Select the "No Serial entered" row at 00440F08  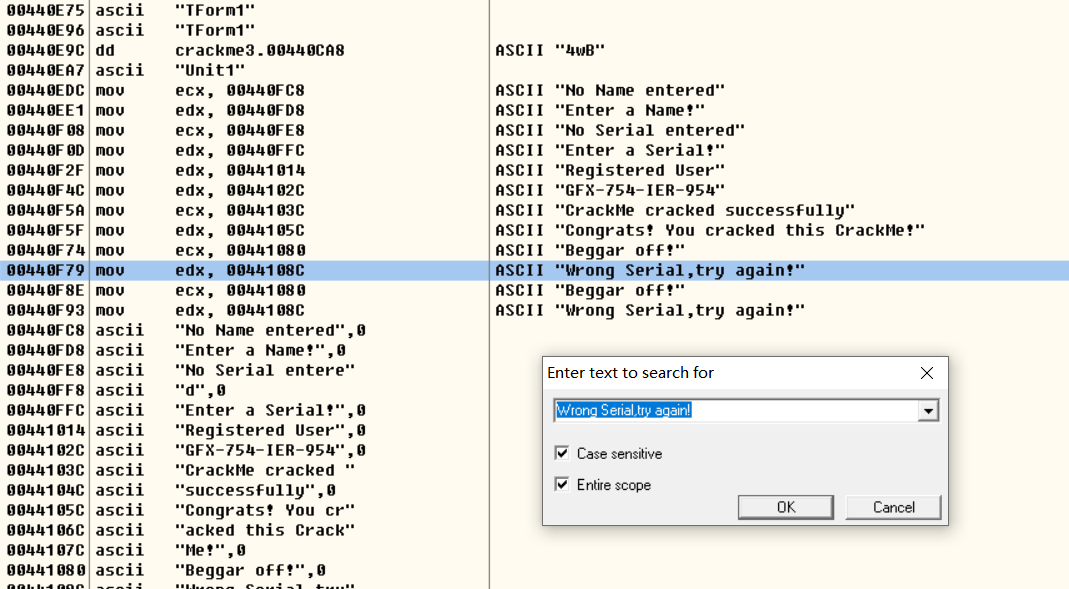tap(240, 130)
